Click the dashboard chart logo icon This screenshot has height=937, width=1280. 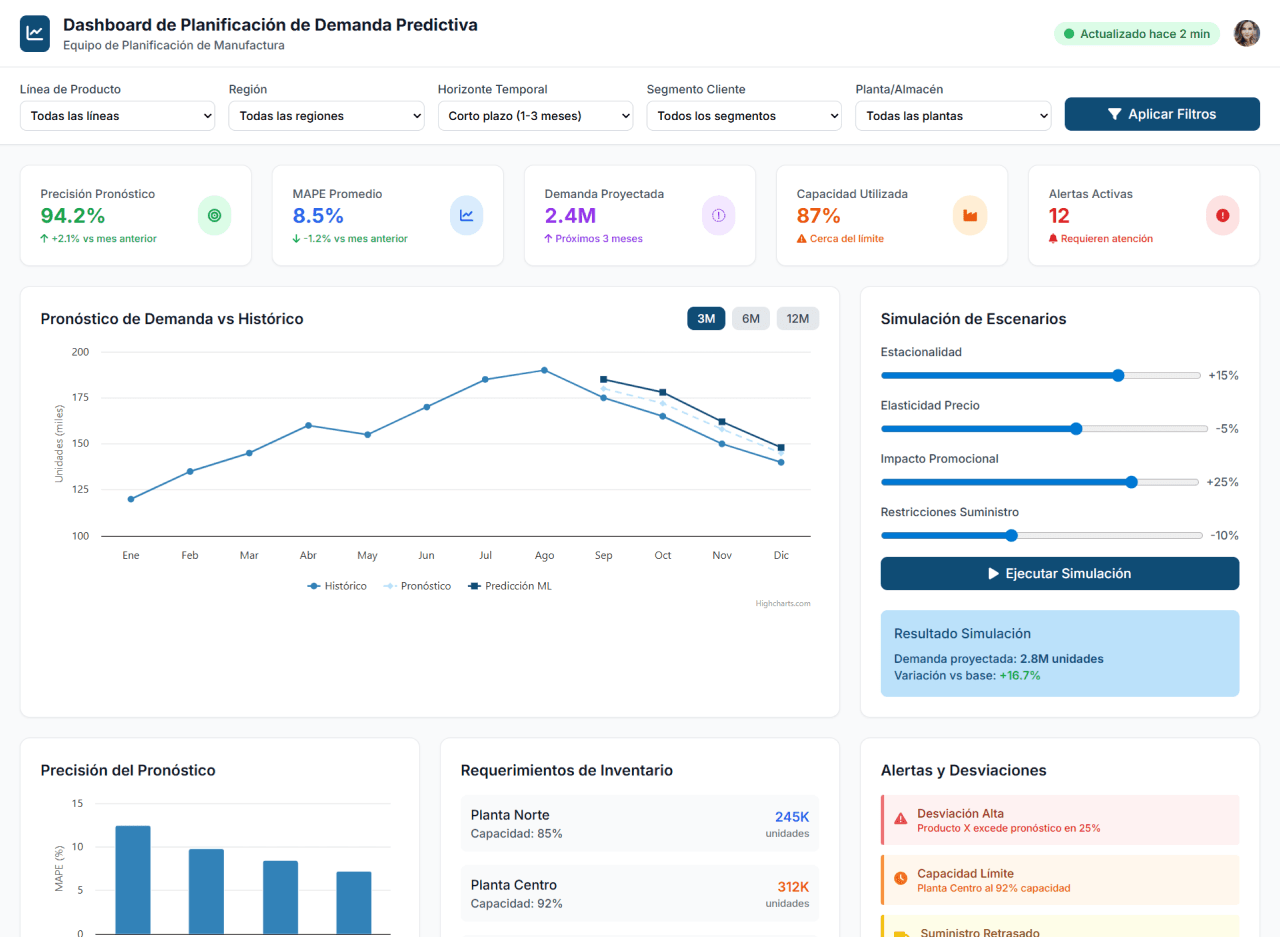click(35, 33)
